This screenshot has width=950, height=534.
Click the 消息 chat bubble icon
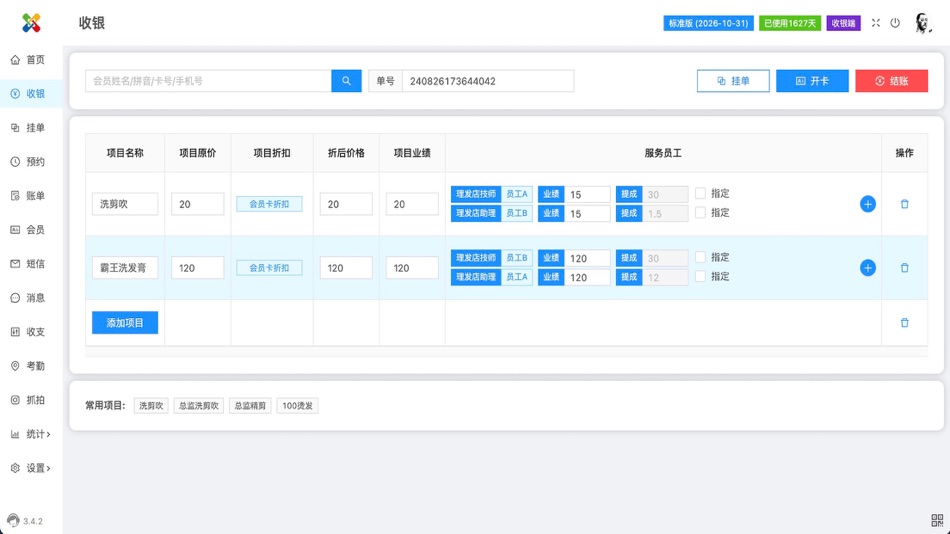[x=15, y=298]
